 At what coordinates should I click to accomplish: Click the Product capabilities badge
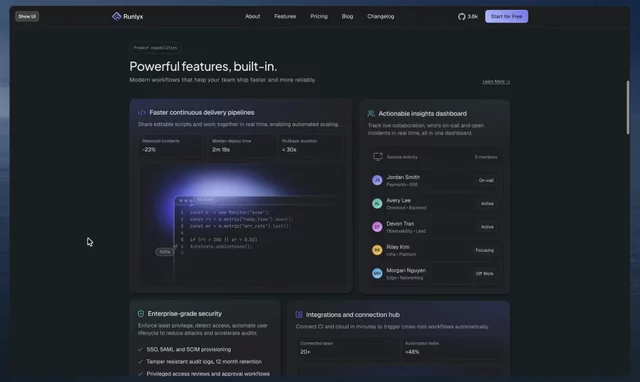155,48
